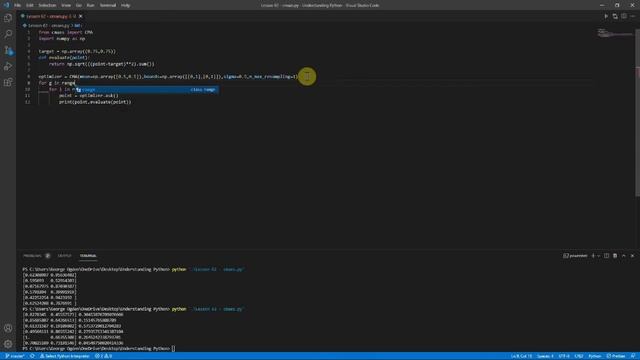Click the minimap code overview
Screen dimensions: 640x360
pos(615,33)
